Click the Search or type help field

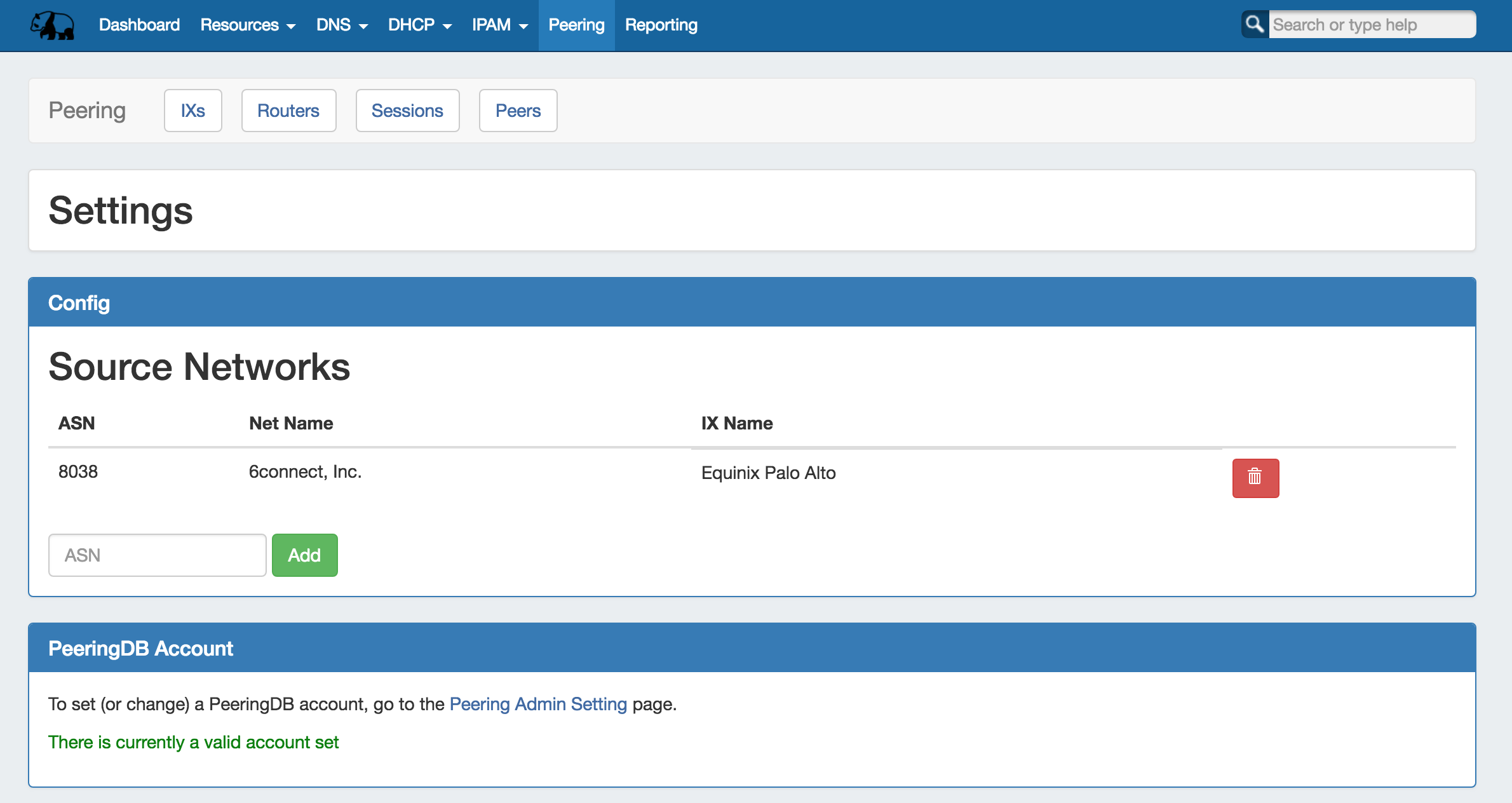click(1371, 25)
